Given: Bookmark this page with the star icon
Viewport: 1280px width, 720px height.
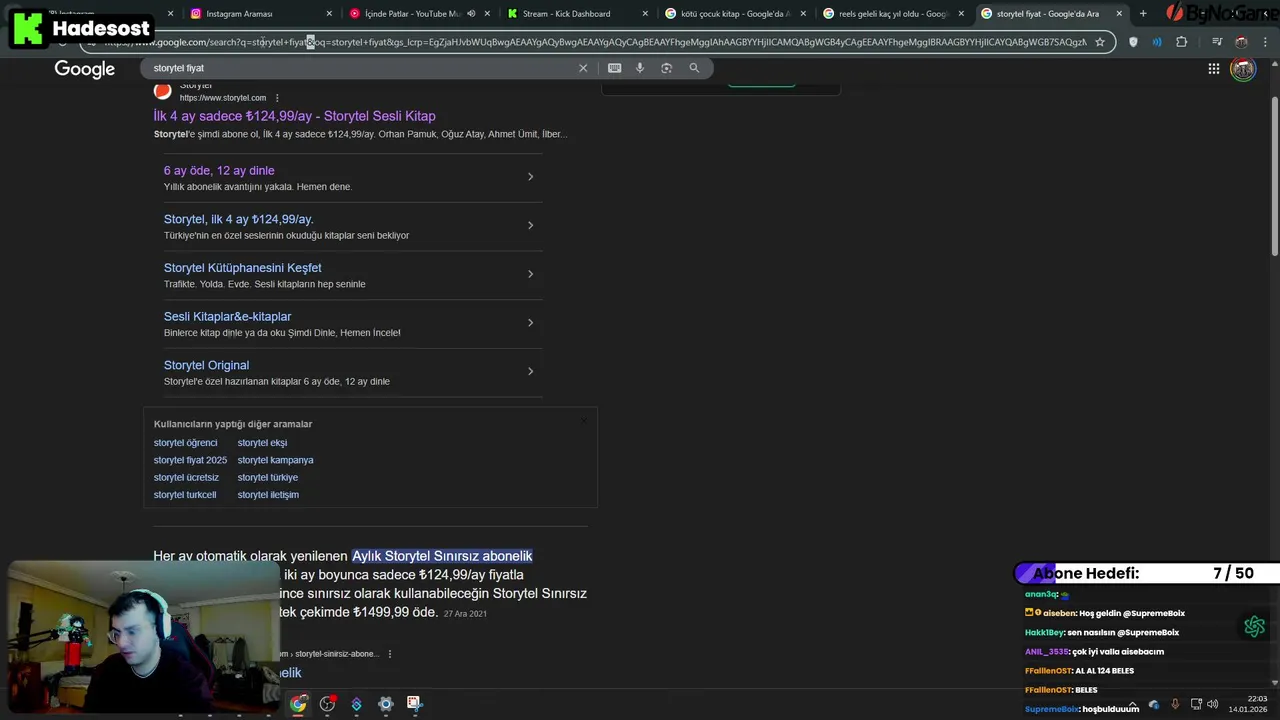Looking at the screenshot, I should [x=1100, y=42].
